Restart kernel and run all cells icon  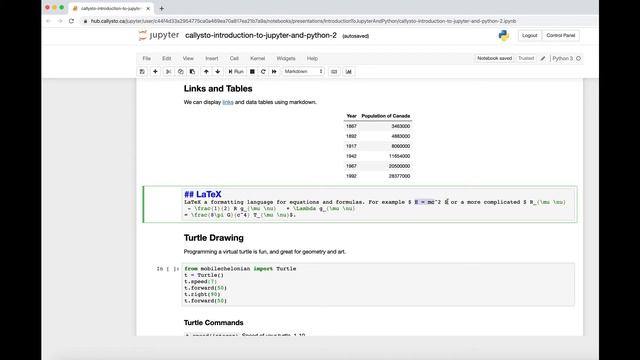[x=274, y=72]
